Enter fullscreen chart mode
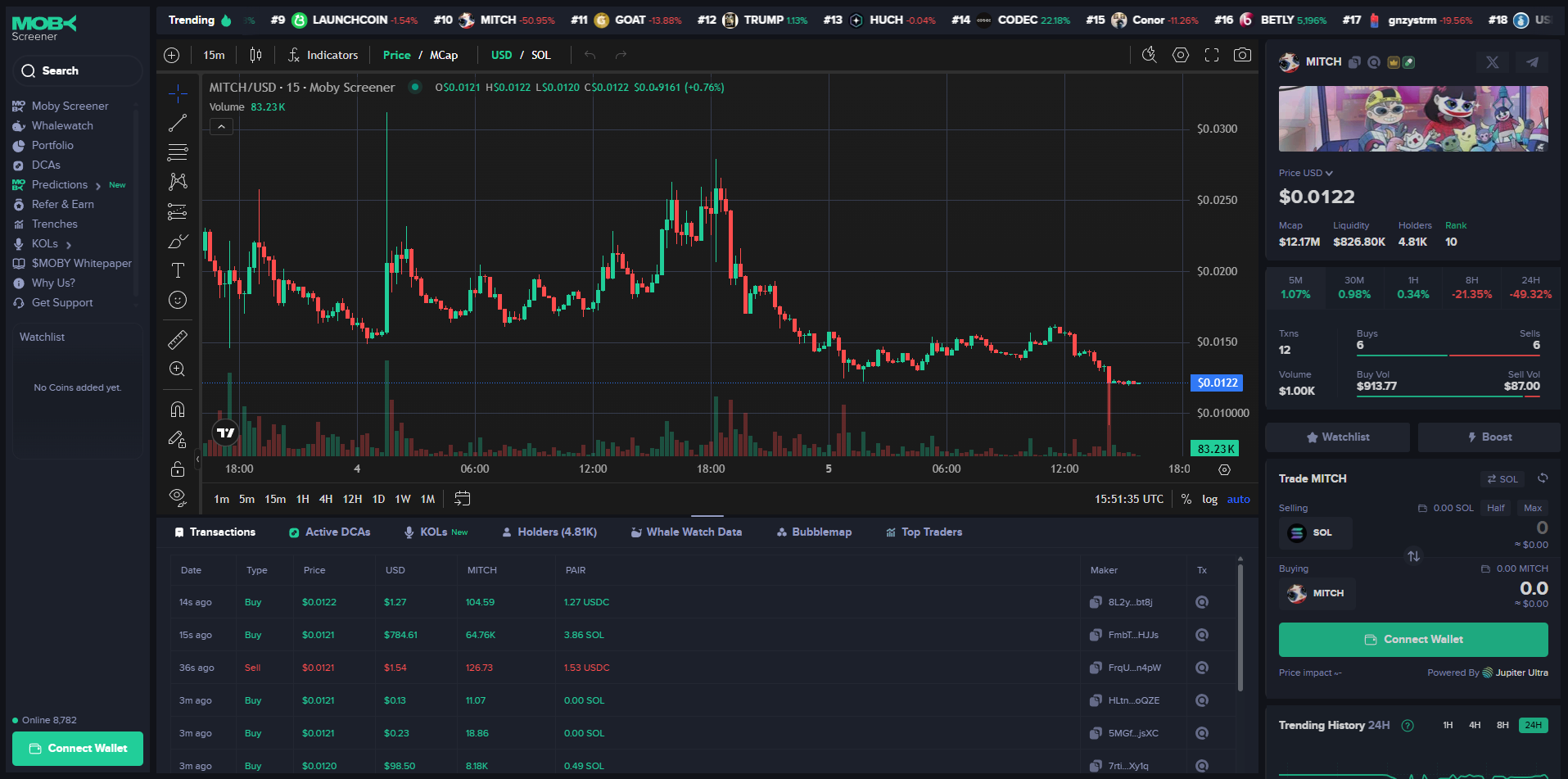 coord(1212,55)
